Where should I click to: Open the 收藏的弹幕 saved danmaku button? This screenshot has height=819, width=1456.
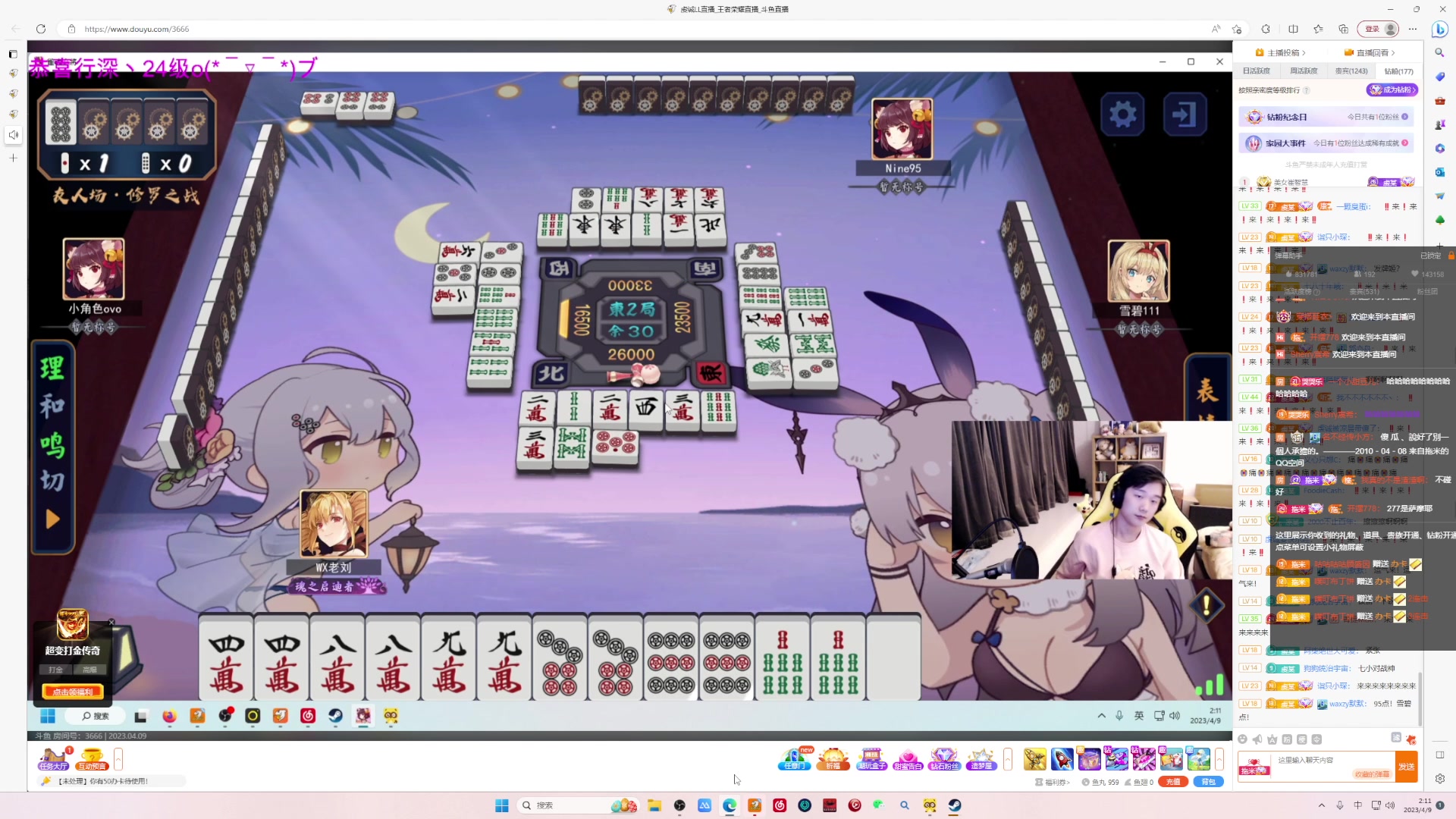[1373, 774]
